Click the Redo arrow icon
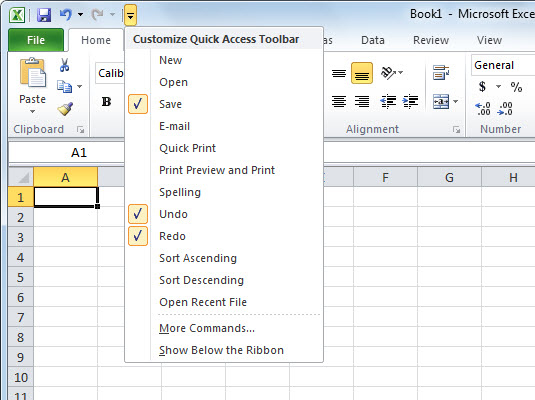 click(x=98, y=15)
